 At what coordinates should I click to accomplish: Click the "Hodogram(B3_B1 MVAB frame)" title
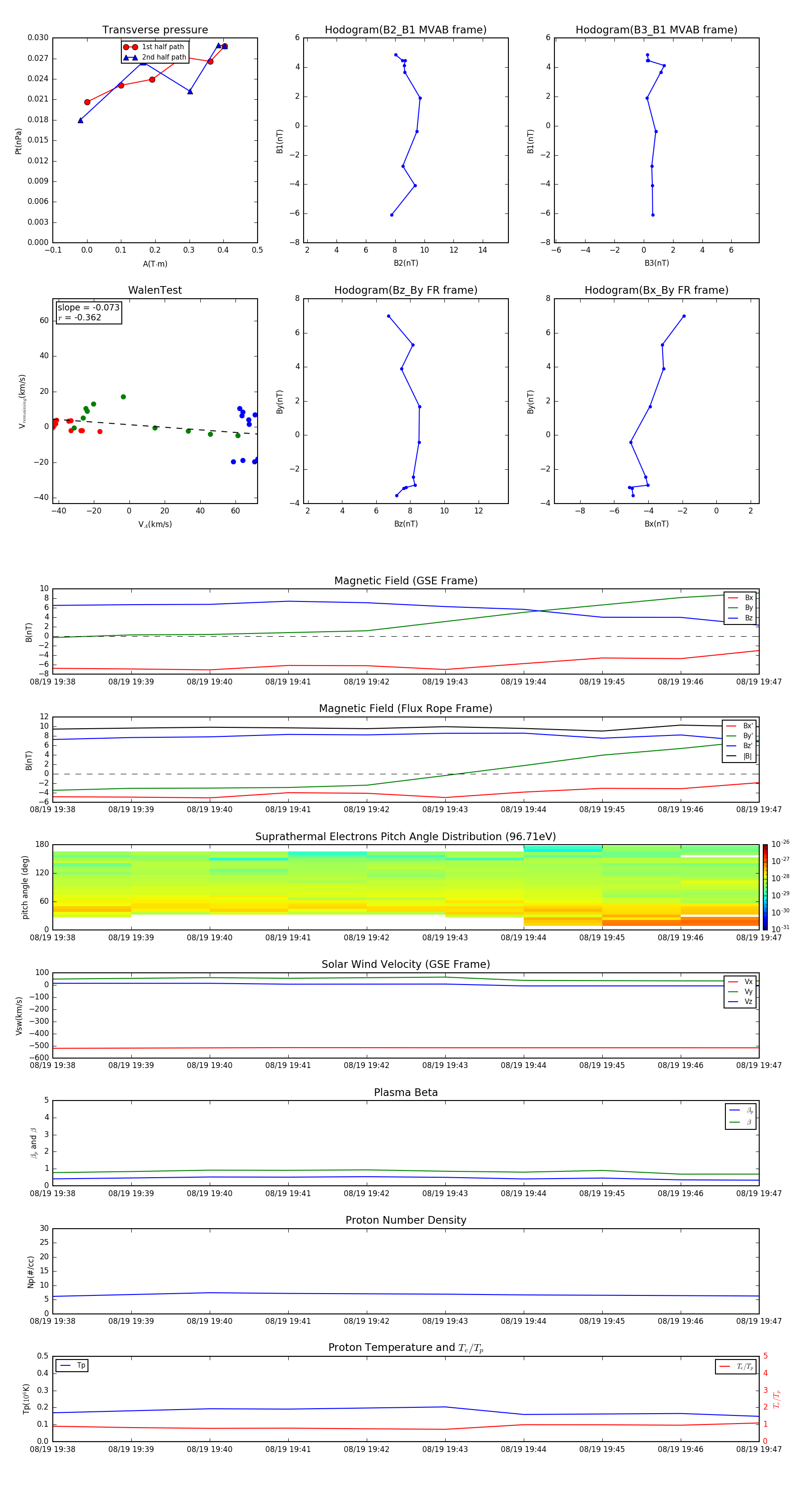point(656,30)
